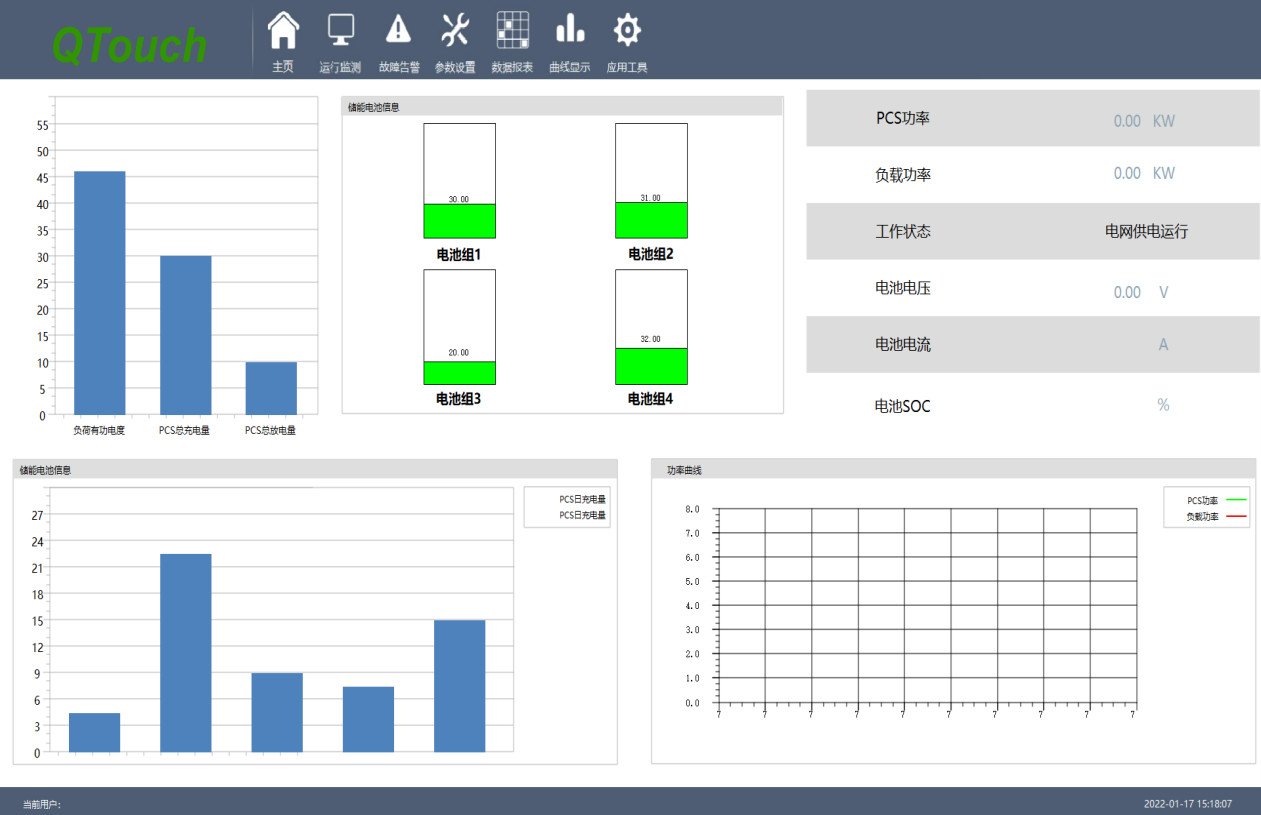Open 应用工具 gear icon
Screen dimensions: 1261x815
[x=627, y=31]
